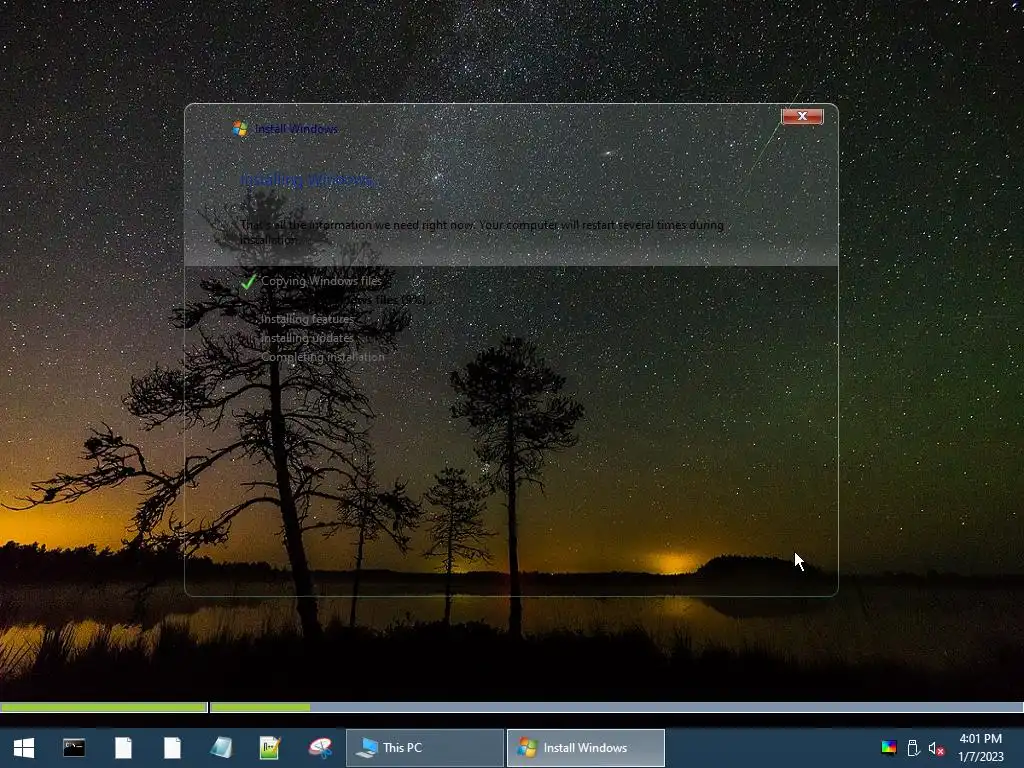Image resolution: width=1024 pixels, height=768 pixels.
Task: Open the blue tilted notepad taskbar icon
Action: 221,748
